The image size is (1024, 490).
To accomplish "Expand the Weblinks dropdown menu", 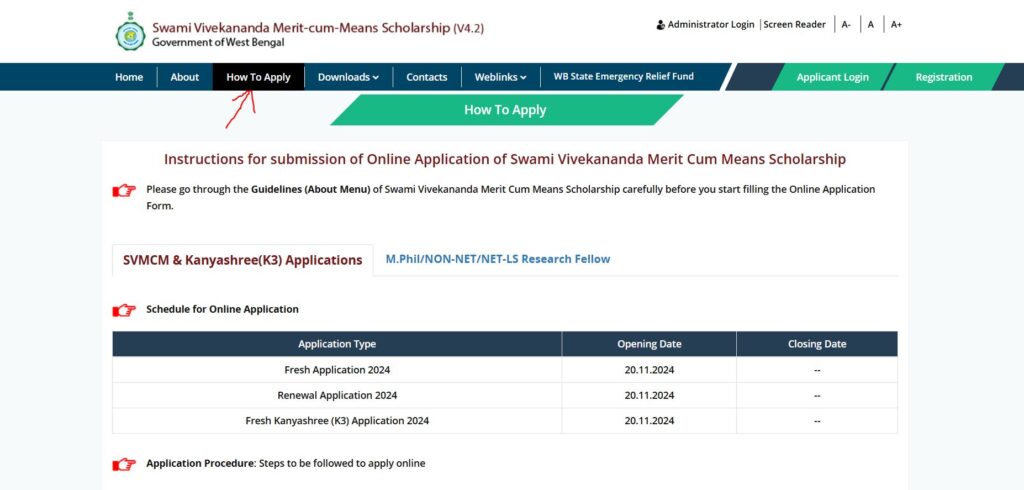I will [x=500, y=77].
